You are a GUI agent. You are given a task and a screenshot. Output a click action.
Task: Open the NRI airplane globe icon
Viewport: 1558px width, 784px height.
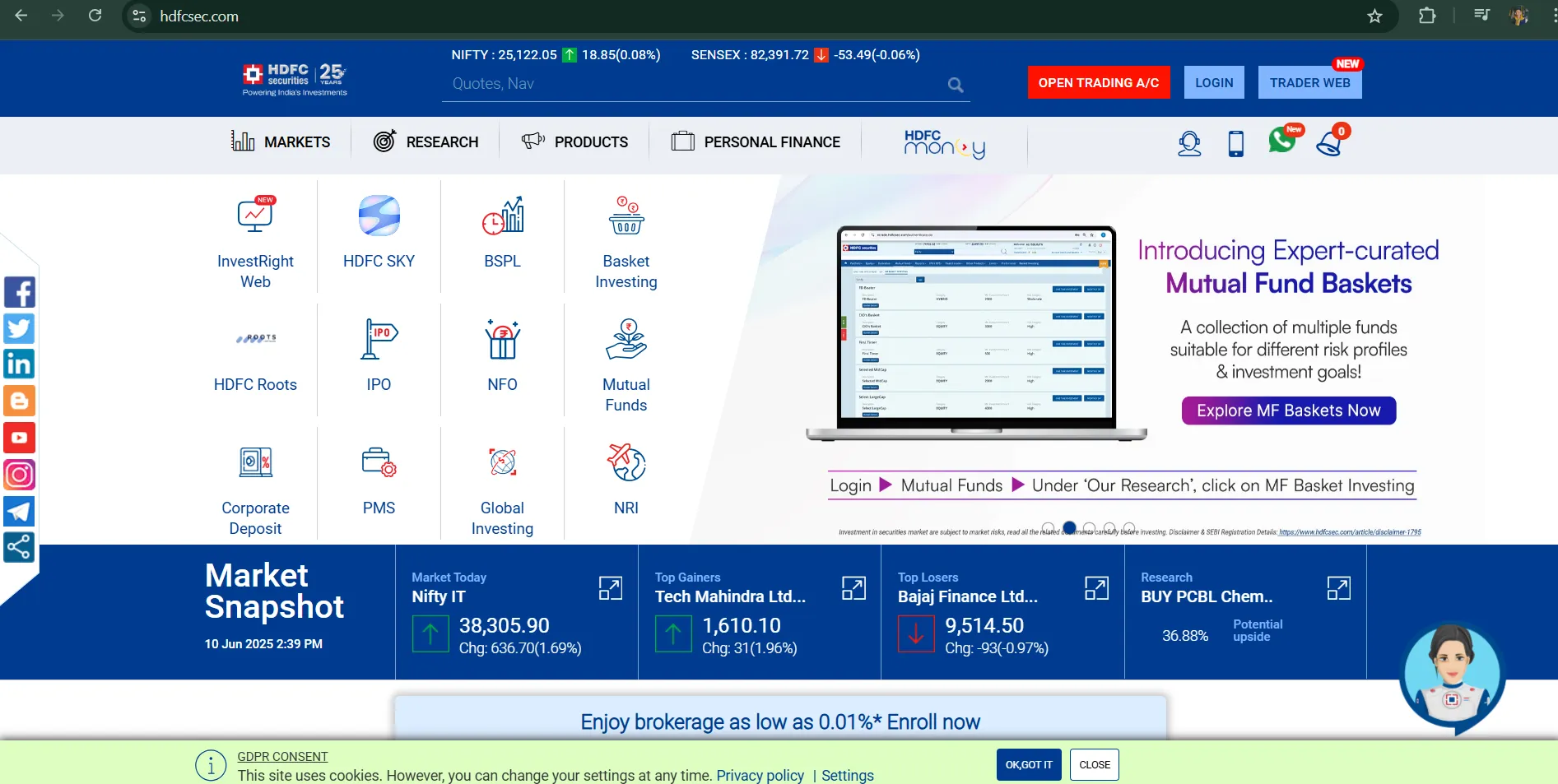point(626,462)
